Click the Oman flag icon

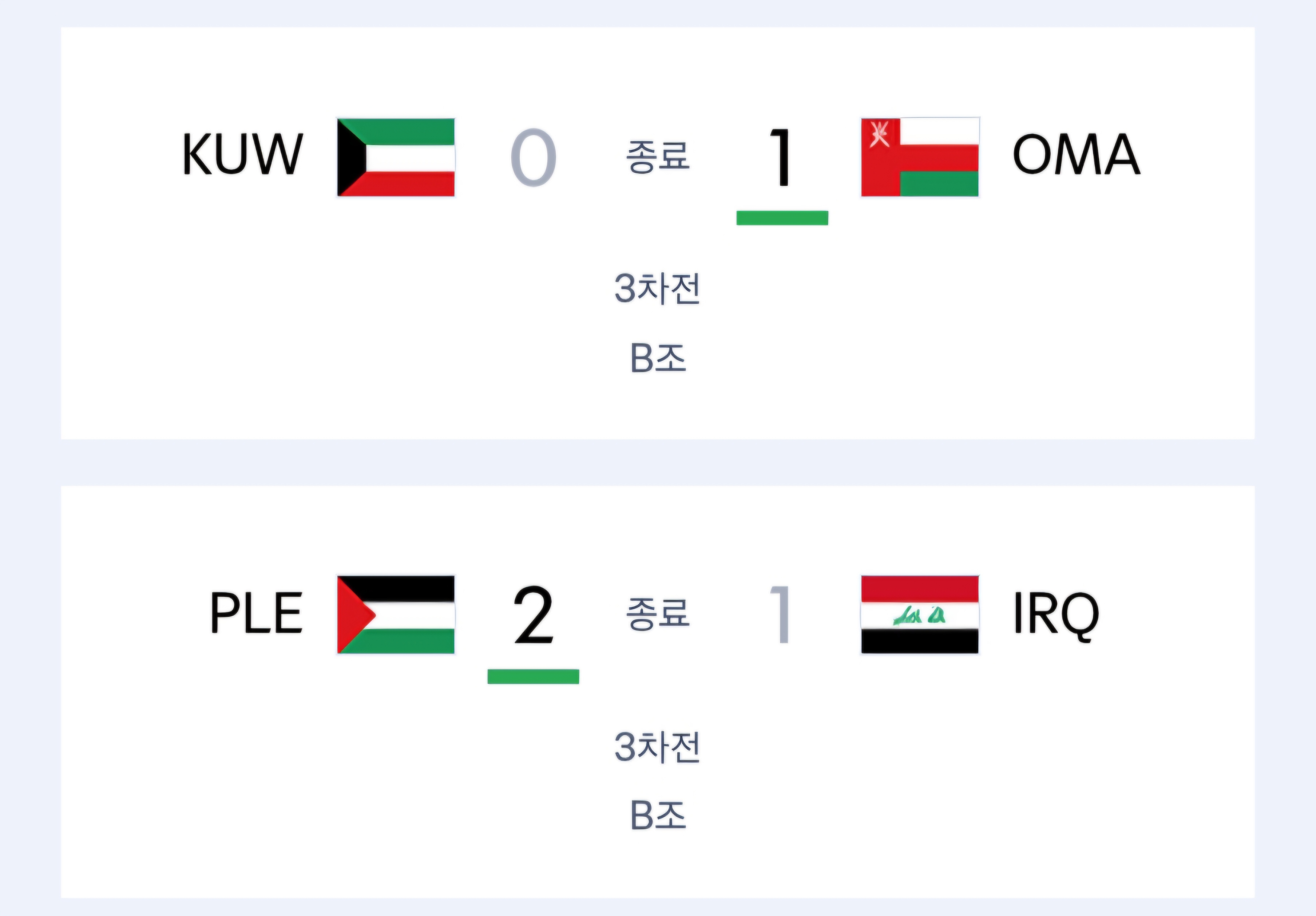pos(920,157)
